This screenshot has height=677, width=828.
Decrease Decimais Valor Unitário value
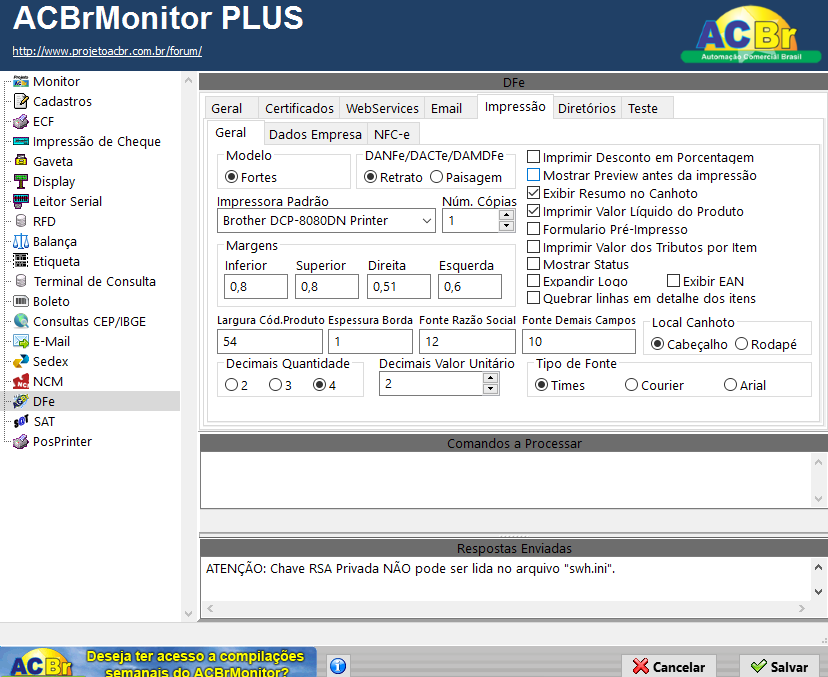(491, 389)
